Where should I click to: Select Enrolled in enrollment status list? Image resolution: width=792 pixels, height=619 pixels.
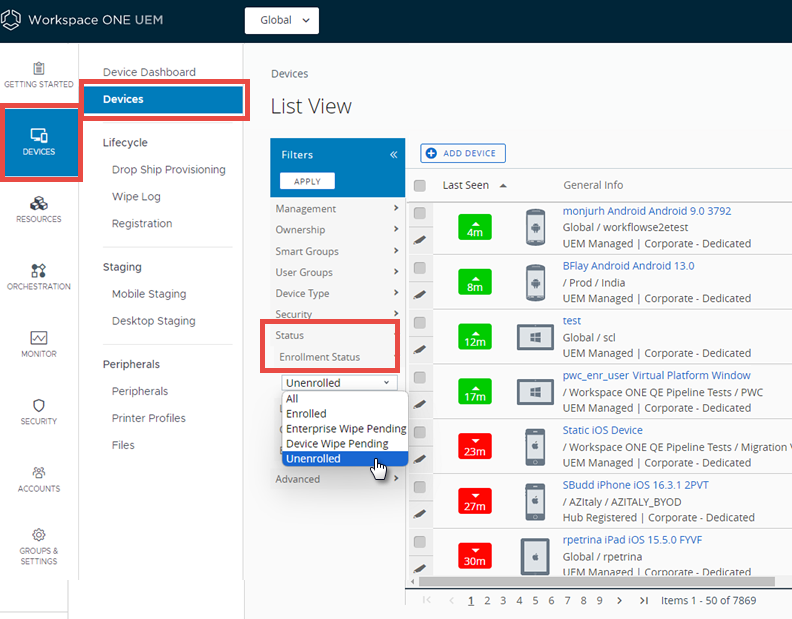344,413
